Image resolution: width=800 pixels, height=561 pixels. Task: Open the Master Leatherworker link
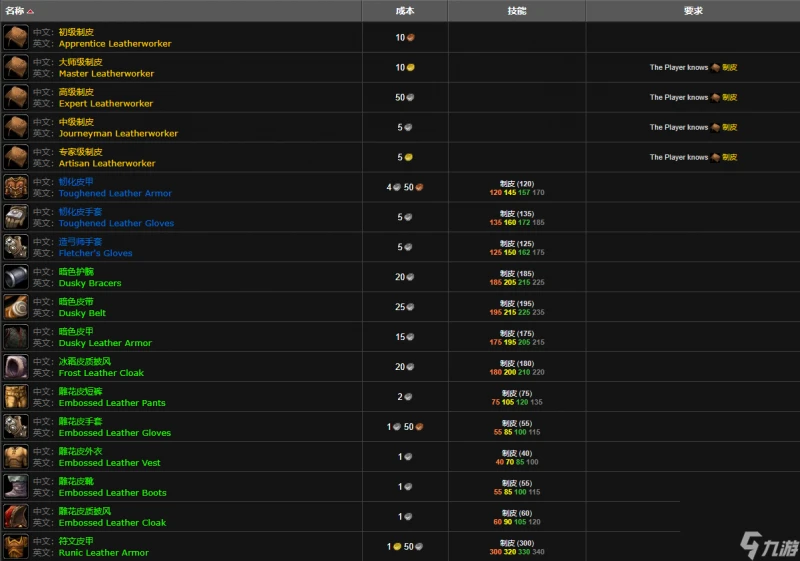[x=106, y=74]
